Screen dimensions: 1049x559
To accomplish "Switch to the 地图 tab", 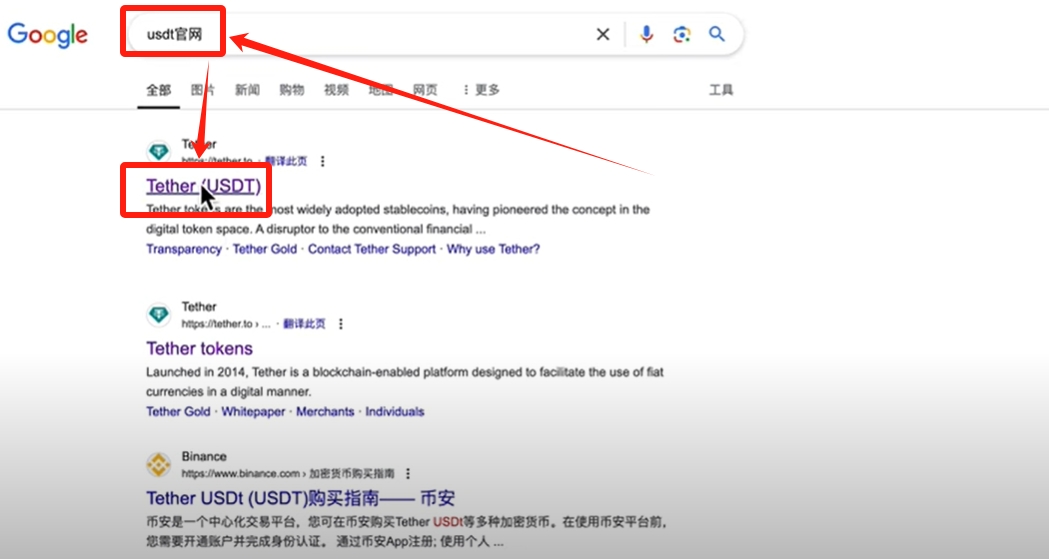I will (381, 90).
